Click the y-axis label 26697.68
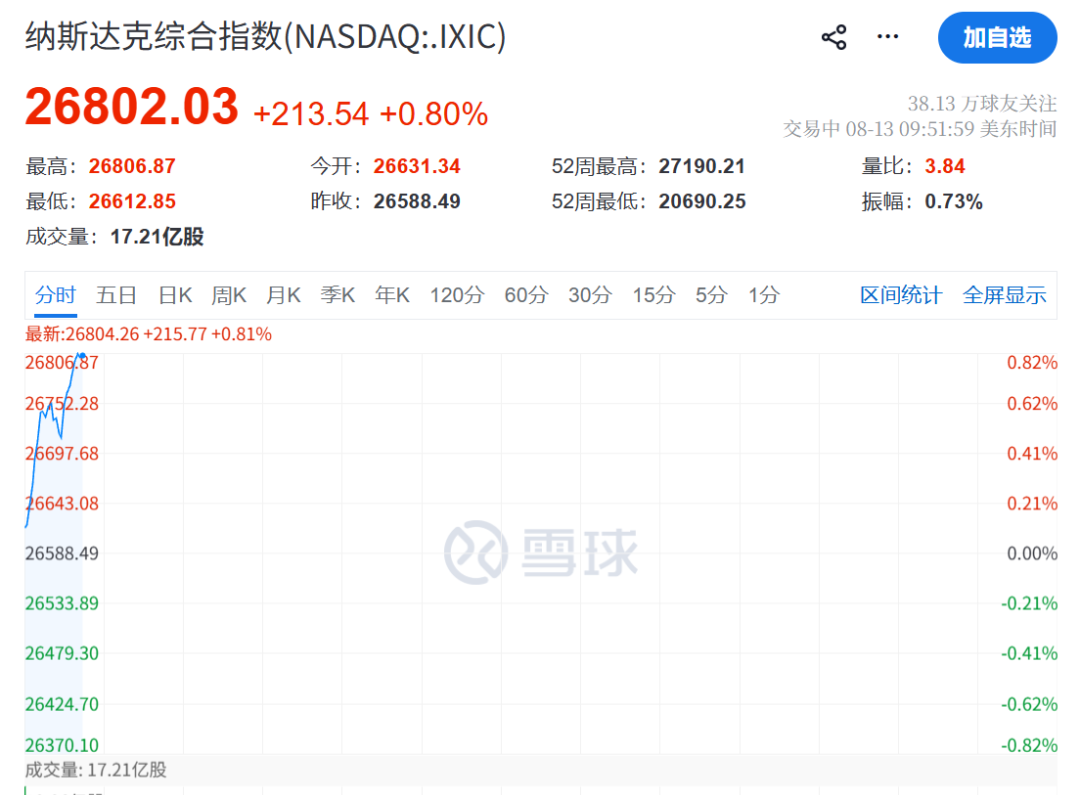This screenshot has height=795, width=1080. pos(62,453)
